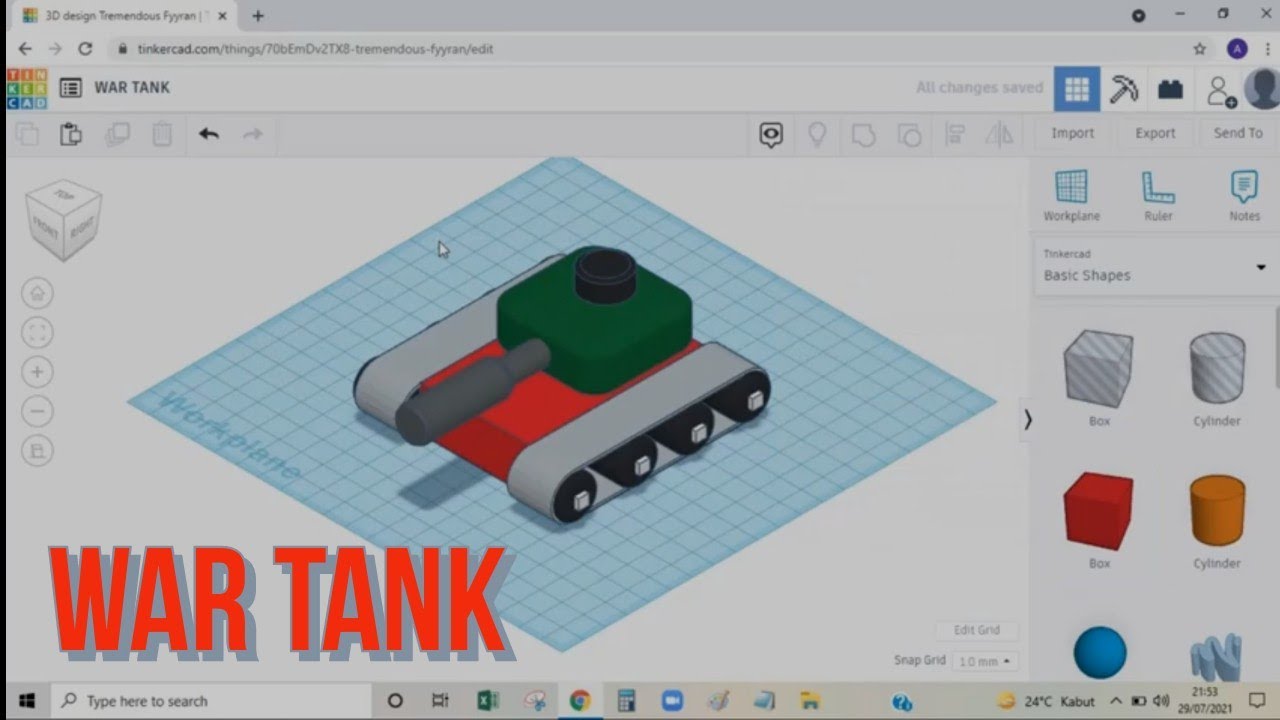Click the view cube
Viewport: 1280px width, 720px height.
(x=64, y=220)
